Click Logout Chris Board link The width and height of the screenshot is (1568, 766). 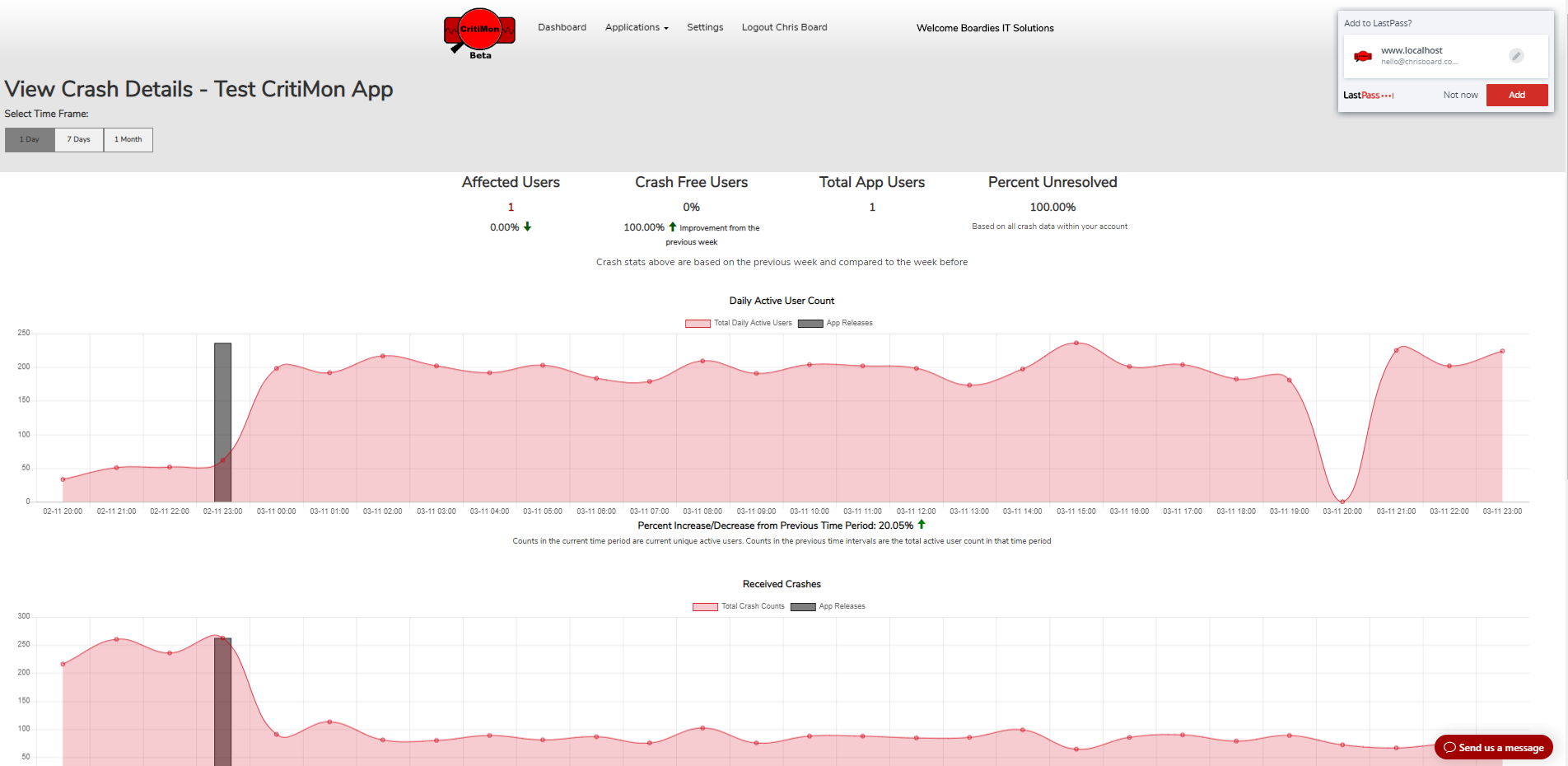784,27
